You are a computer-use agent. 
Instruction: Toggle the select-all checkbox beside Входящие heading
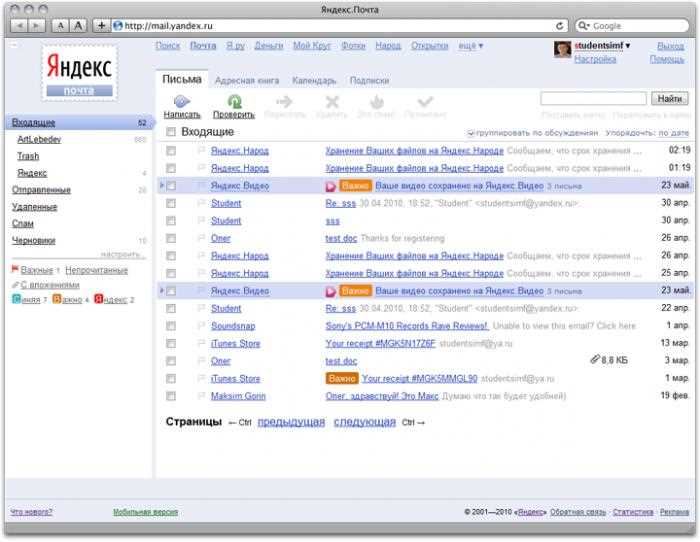tap(171, 132)
